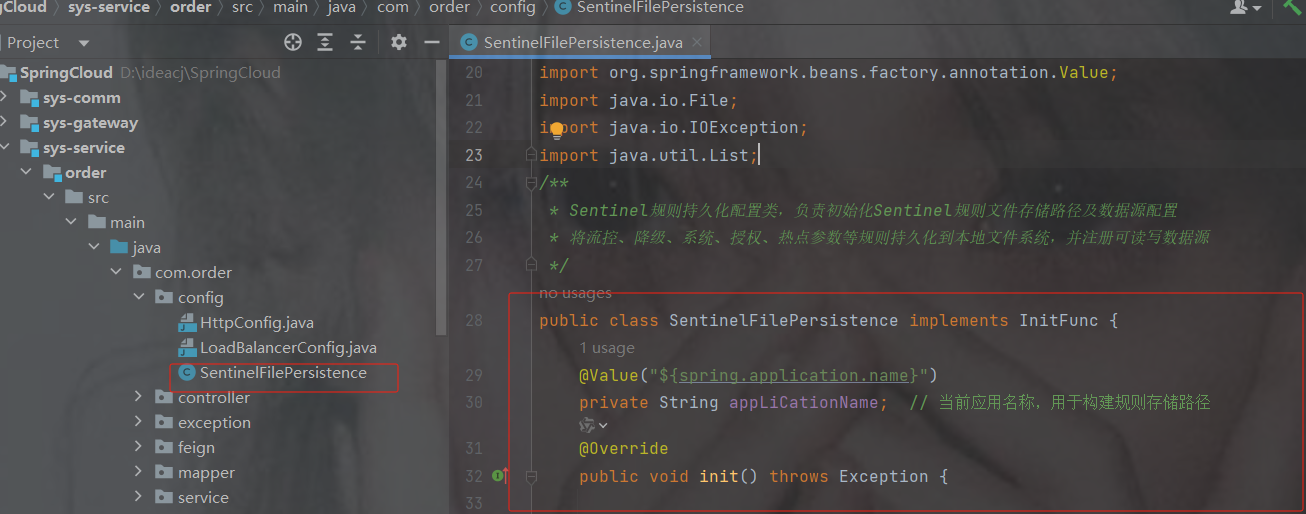Click src breadcrumb in navigation bar
The width and height of the screenshot is (1306, 514).
click(242, 7)
